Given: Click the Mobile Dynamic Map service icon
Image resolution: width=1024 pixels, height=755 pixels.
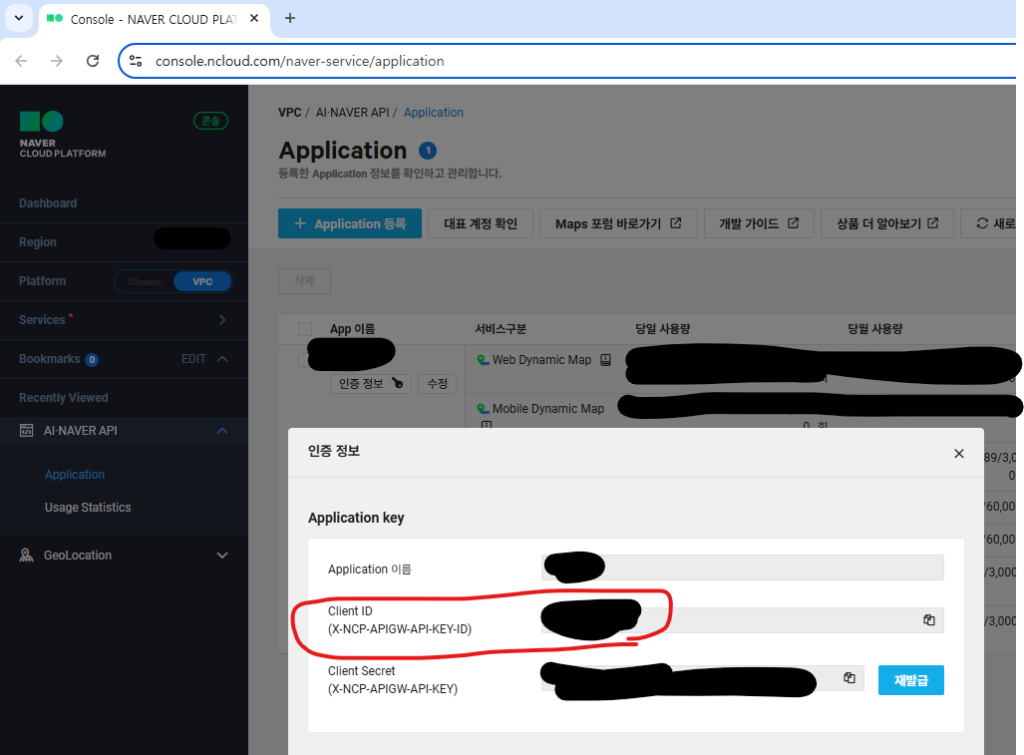Looking at the screenshot, I should tap(483, 409).
